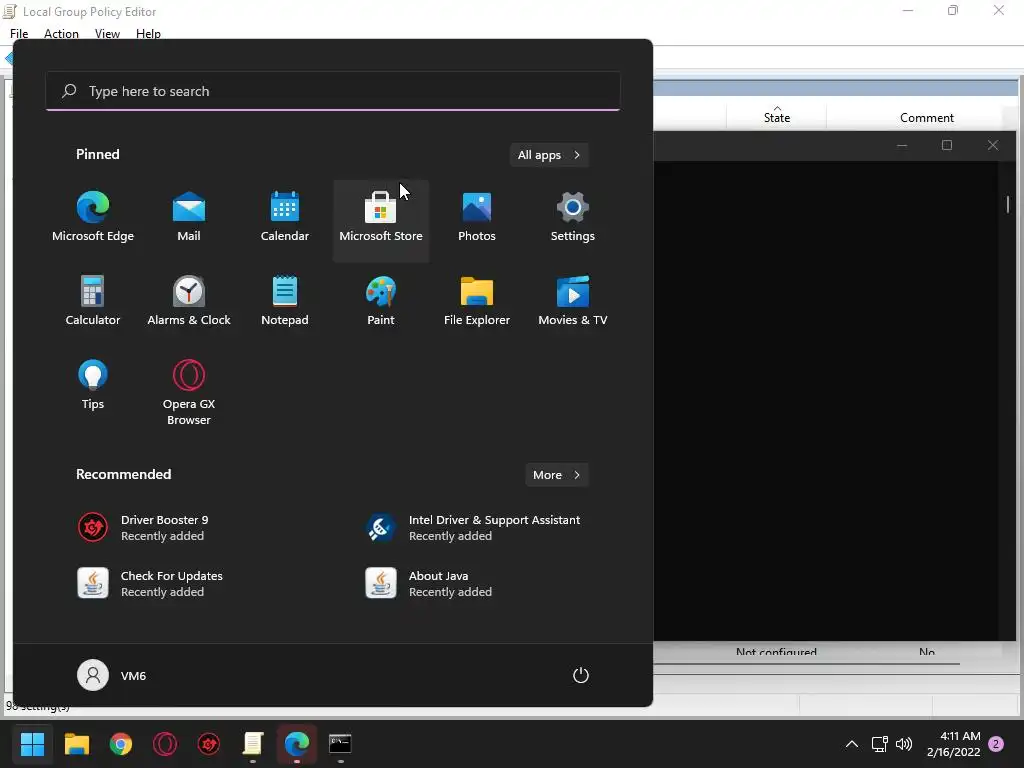Switch to Group Policy Editor taskbar icon

coord(253,744)
